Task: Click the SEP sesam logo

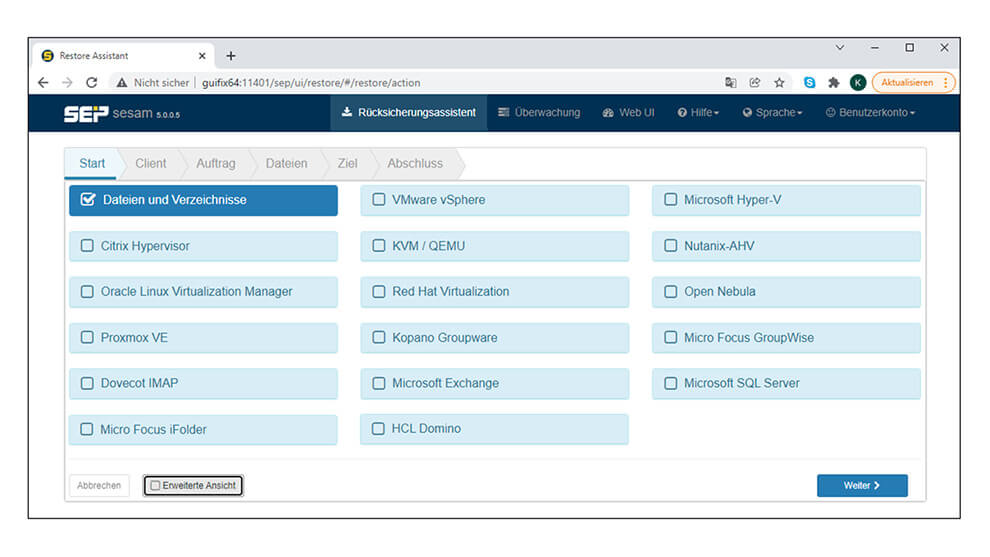Action: [122, 113]
